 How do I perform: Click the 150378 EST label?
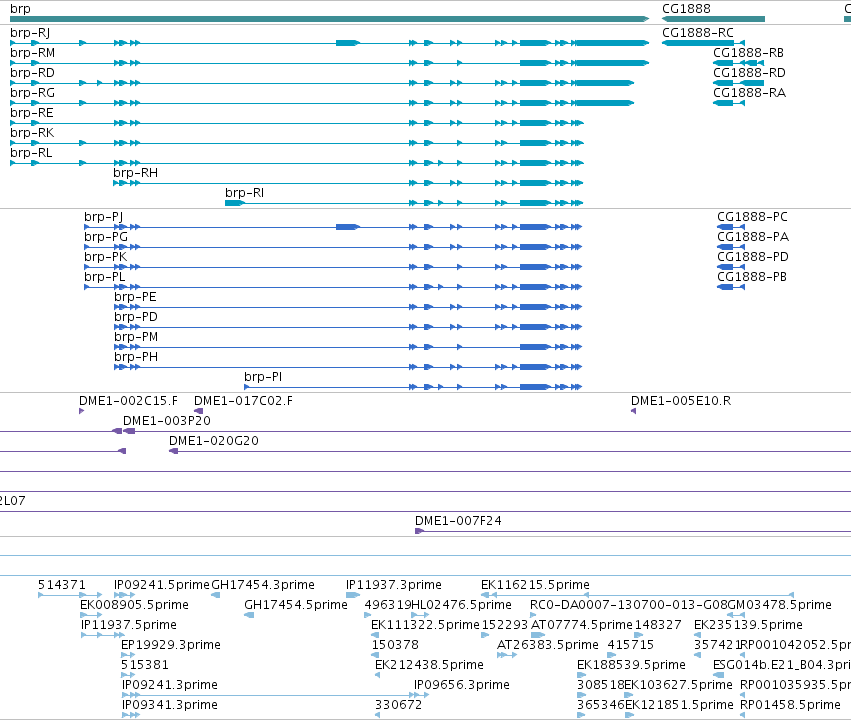tap(395, 645)
